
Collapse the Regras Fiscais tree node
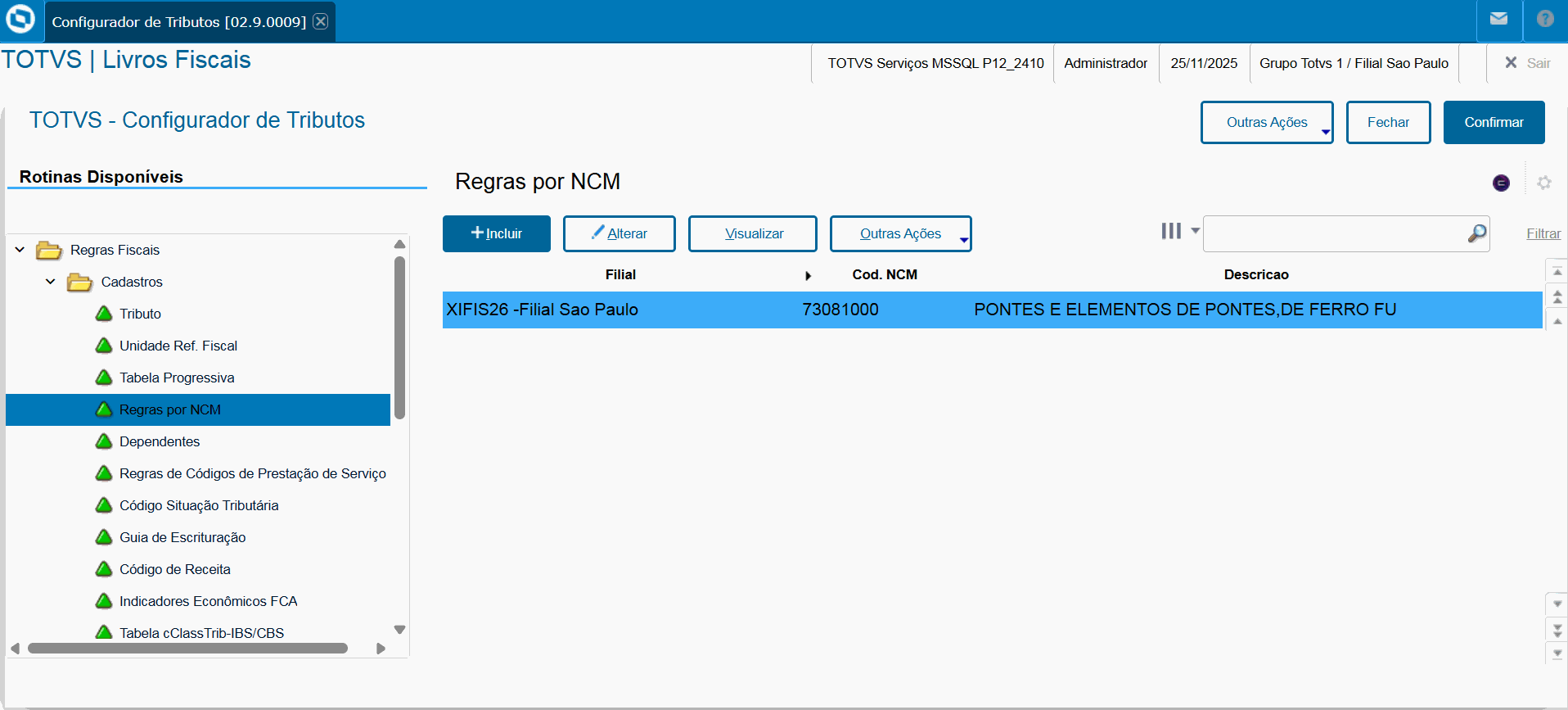point(20,250)
